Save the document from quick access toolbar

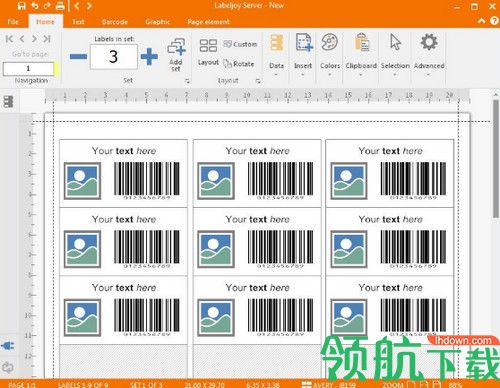(22, 6)
